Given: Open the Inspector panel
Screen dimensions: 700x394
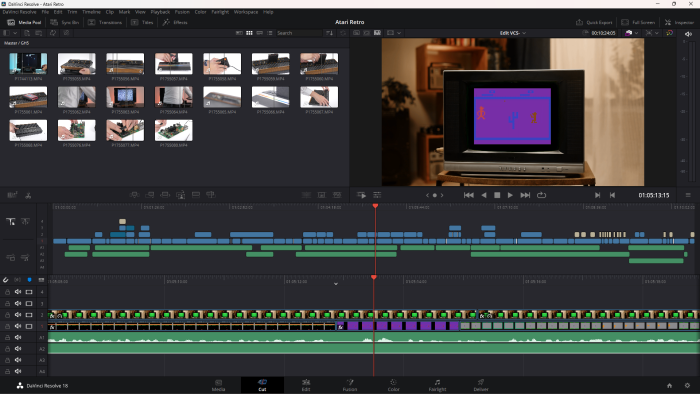Looking at the screenshot, I should click(679, 22).
